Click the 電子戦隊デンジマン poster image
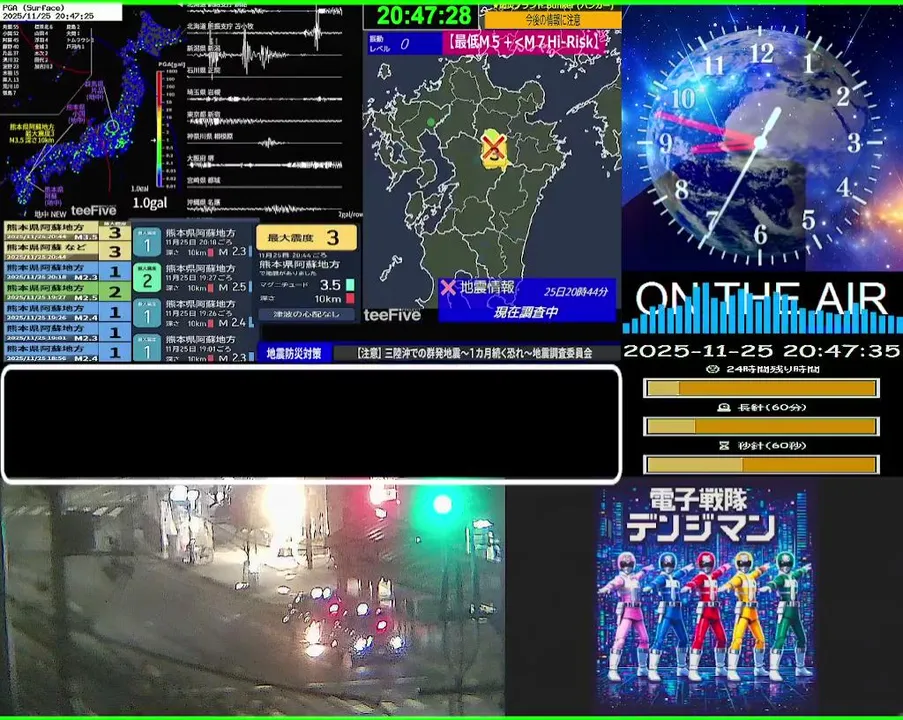Viewport: 903px width, 720px height. pos(706,596)
